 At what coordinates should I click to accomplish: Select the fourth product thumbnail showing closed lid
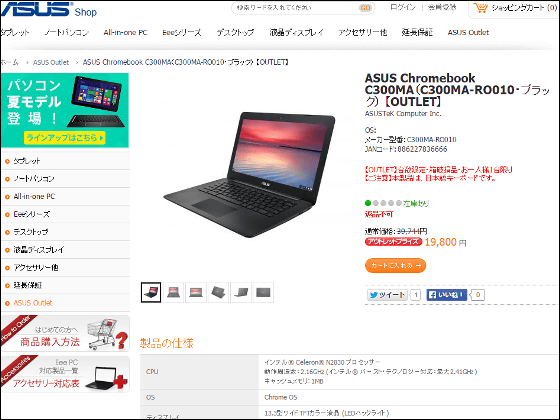coord(218,292)
